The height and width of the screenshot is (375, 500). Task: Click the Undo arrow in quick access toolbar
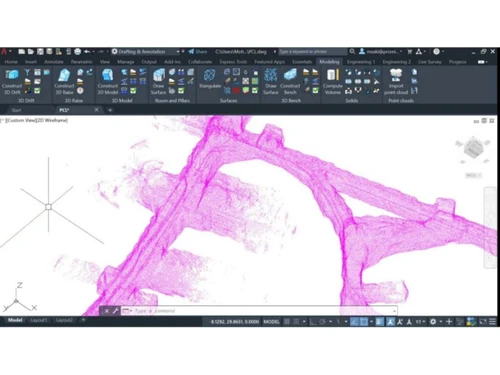[87, 52]
